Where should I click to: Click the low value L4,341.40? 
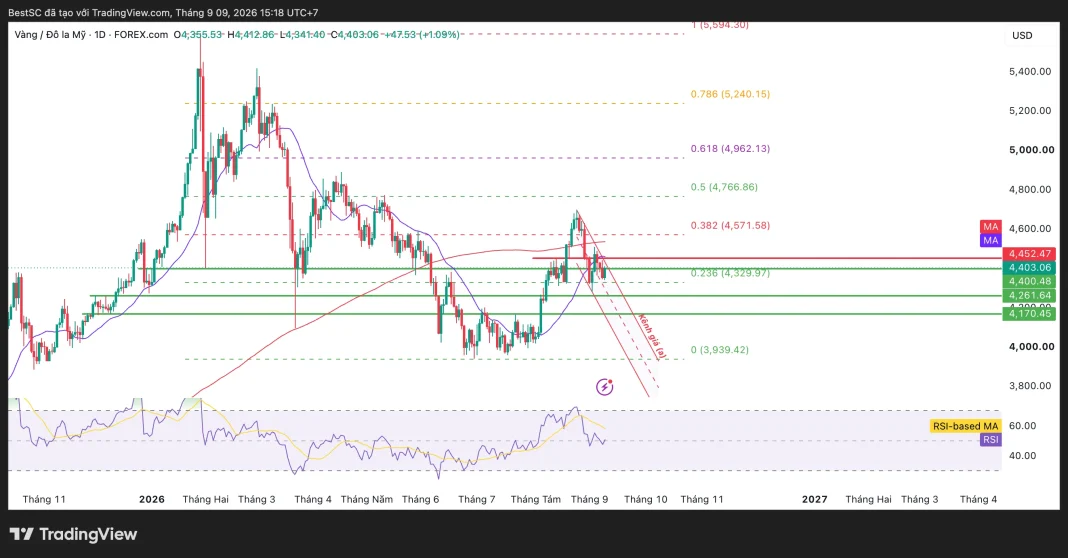[302, 35]
